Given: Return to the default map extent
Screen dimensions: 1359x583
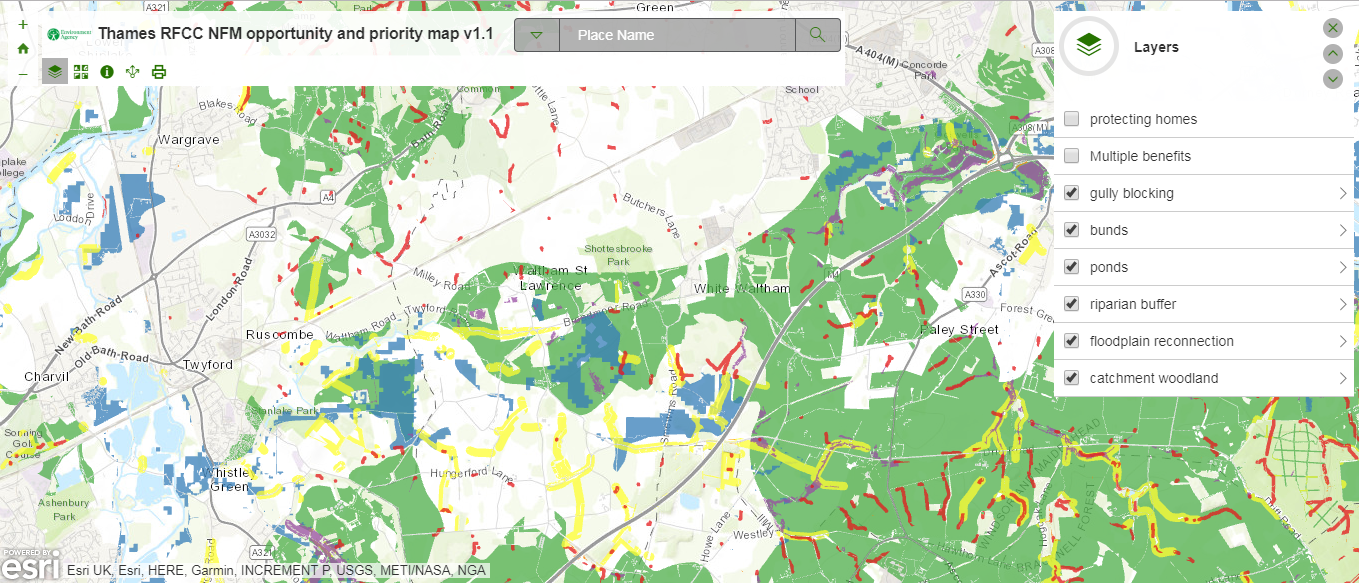Looking at the screenshot, I should (23, 48).
